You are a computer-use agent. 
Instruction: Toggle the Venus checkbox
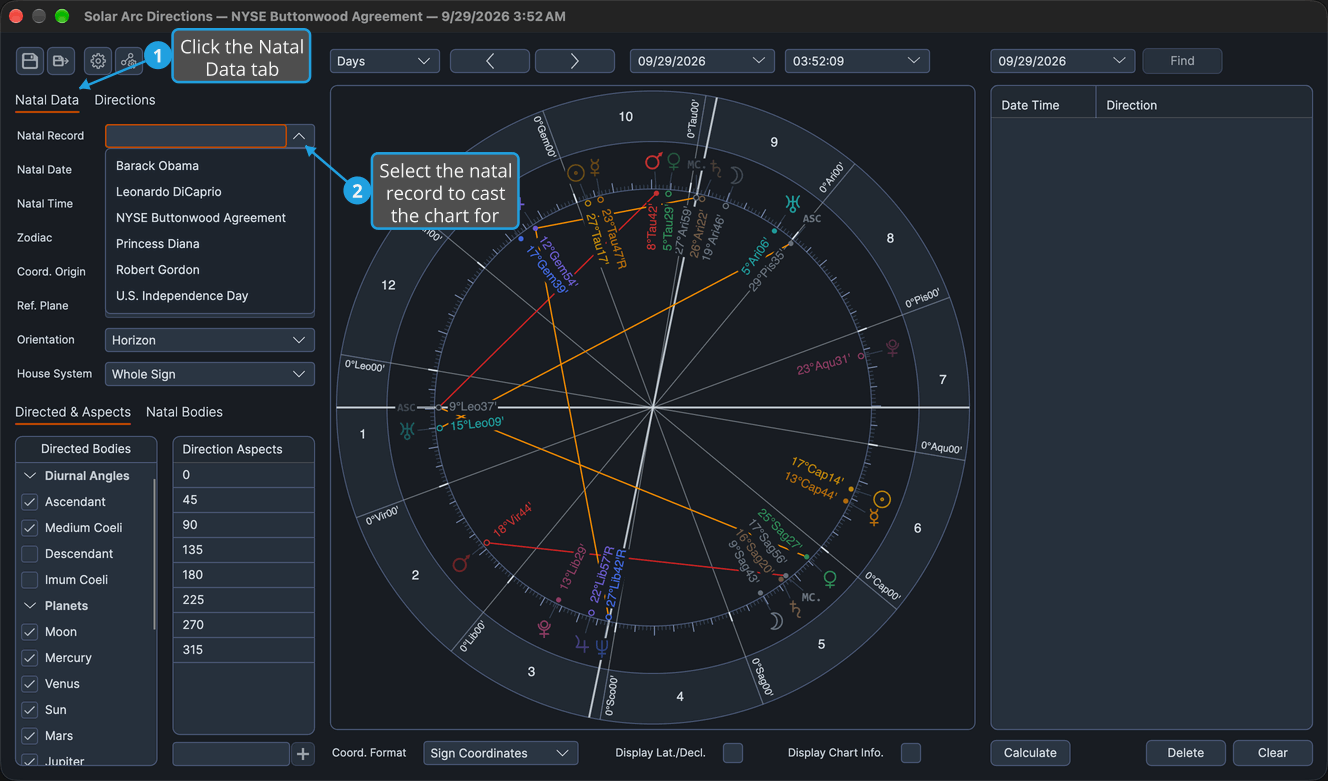(30, 684)
